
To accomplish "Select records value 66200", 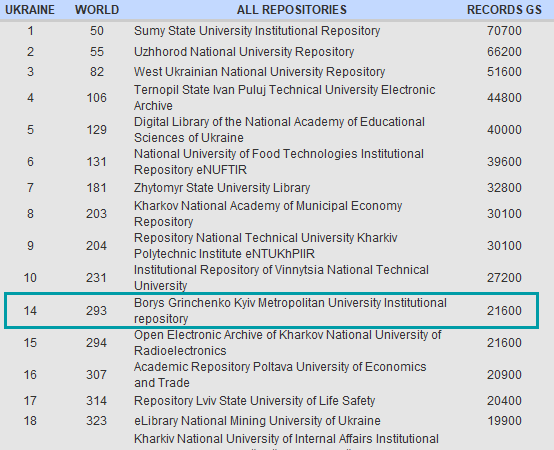I will (504, 52).
